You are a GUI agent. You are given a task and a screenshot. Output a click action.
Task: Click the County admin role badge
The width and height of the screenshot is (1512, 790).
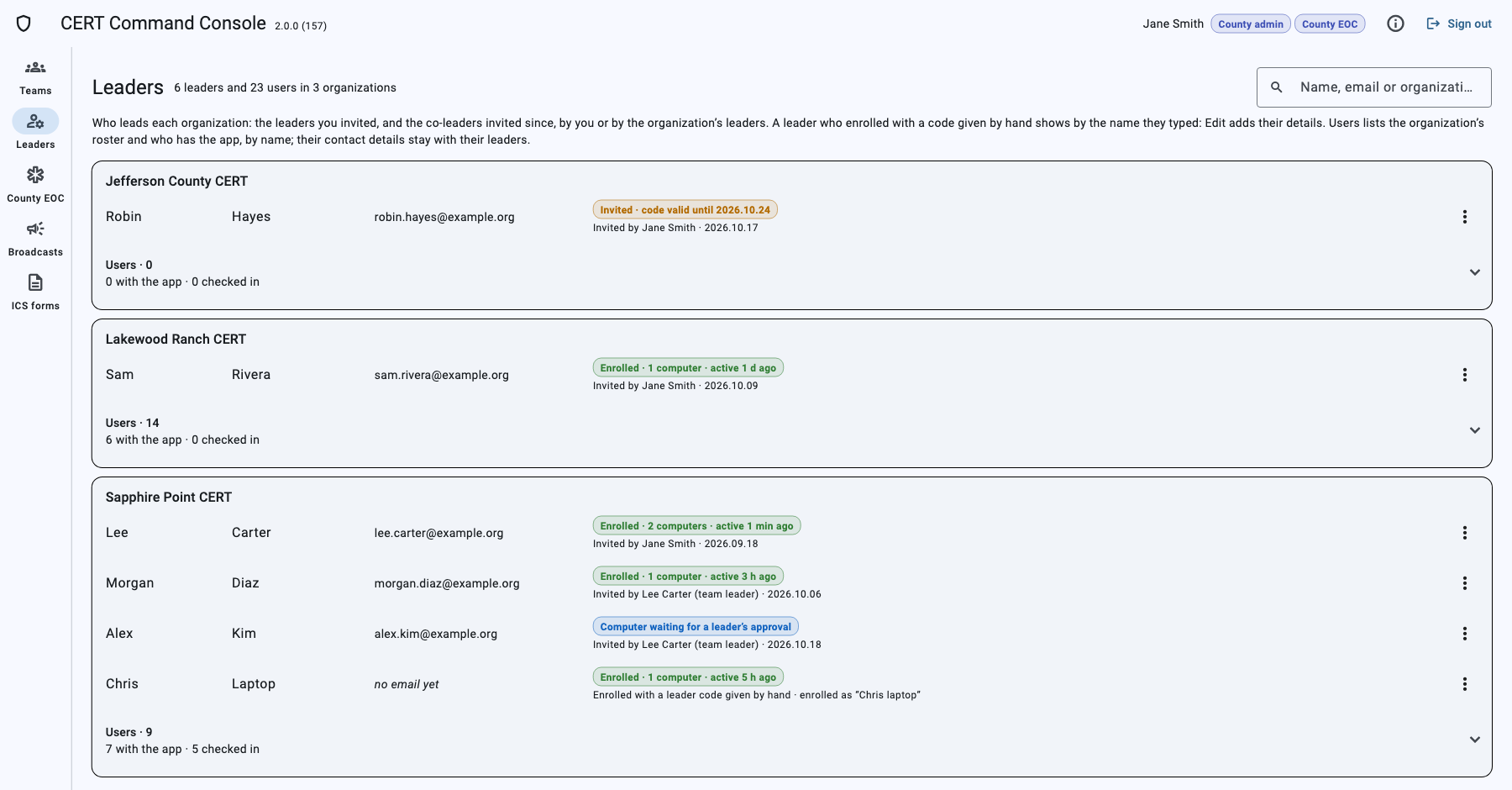(x=1251, y=24)
